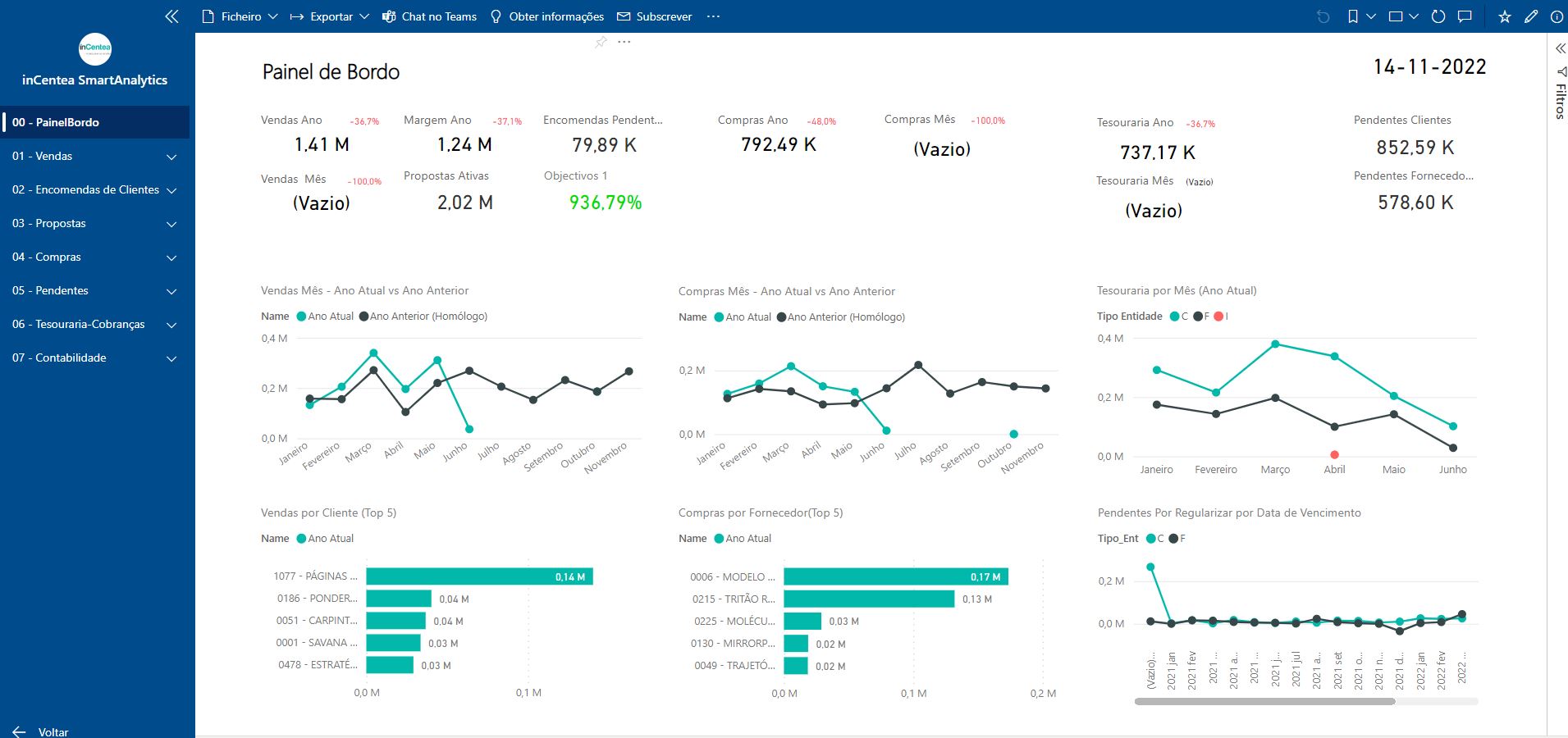Open 01 - Vendas section

click(x=43, y=156)
